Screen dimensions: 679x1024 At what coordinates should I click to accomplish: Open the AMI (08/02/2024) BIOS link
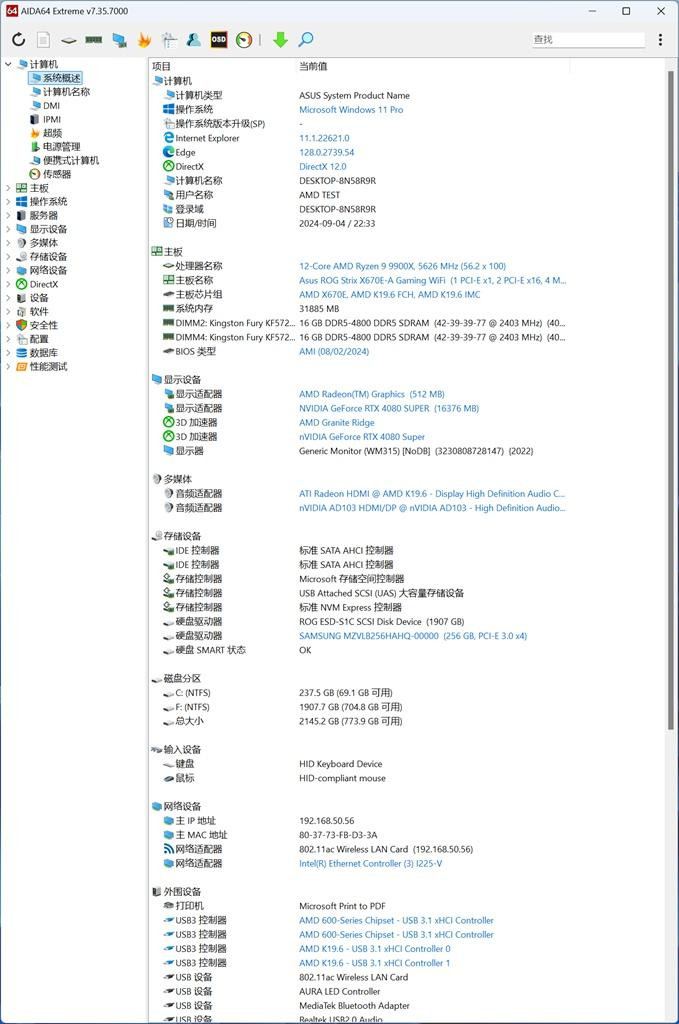334,351
